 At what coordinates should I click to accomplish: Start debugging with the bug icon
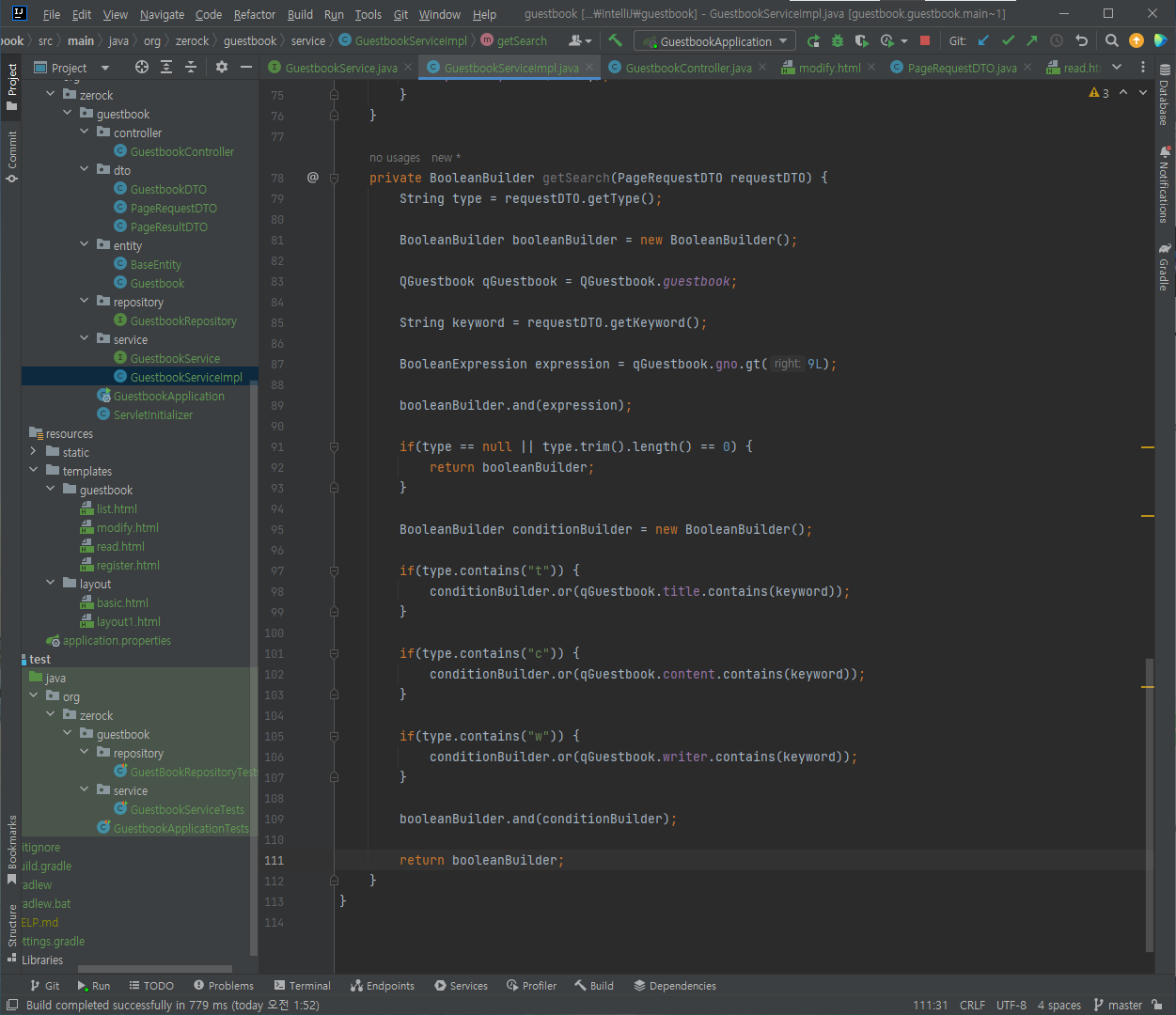coord(838,40)
